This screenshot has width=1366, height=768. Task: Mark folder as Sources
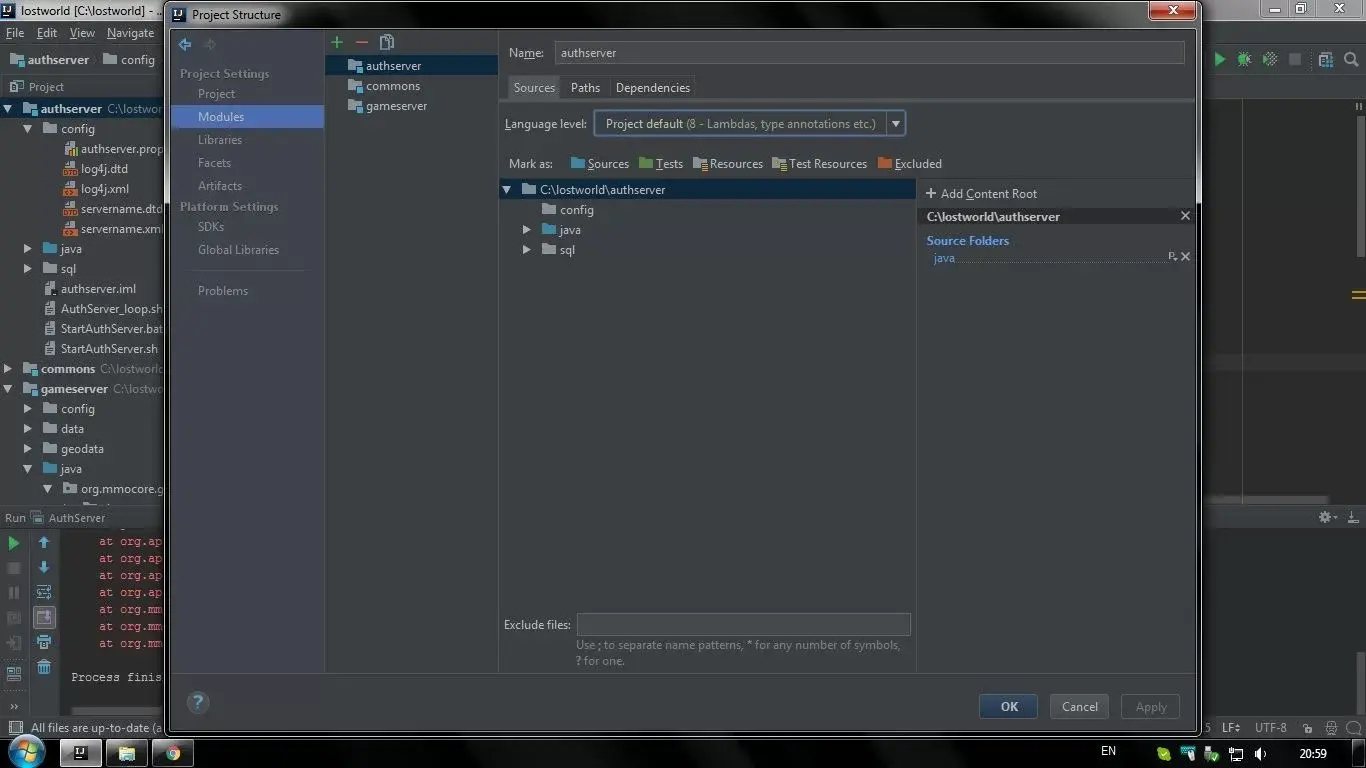[x=600, y=164]
